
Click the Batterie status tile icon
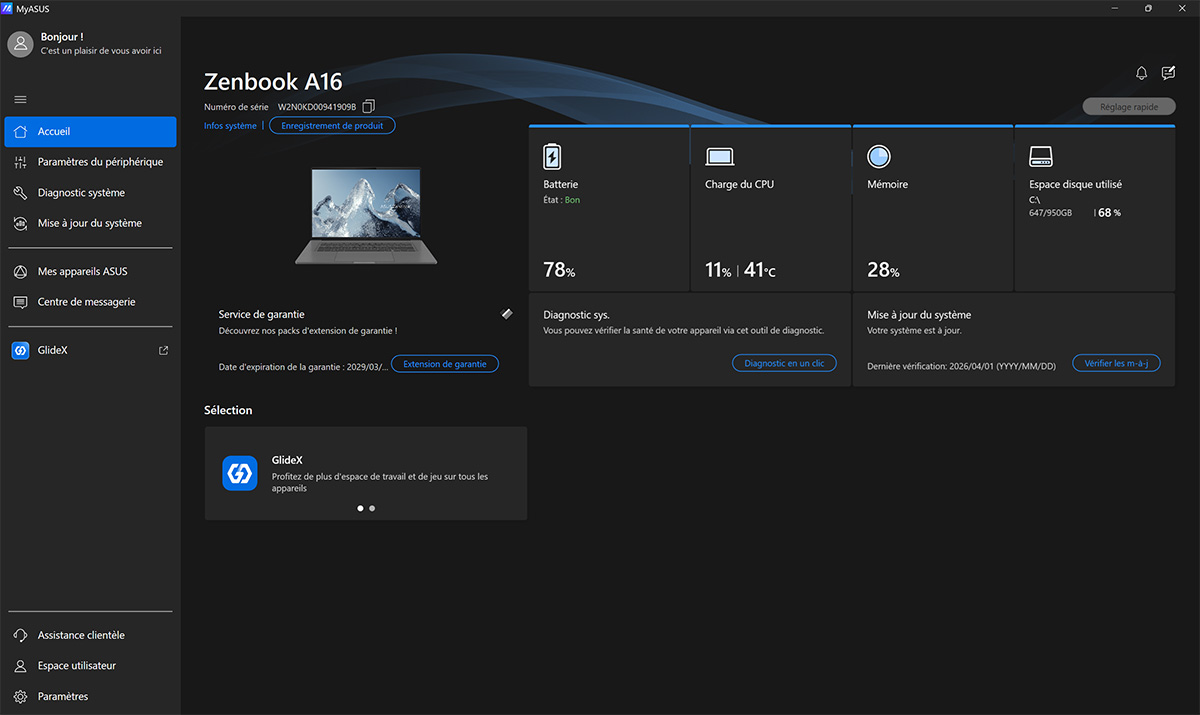pos(551,155)
